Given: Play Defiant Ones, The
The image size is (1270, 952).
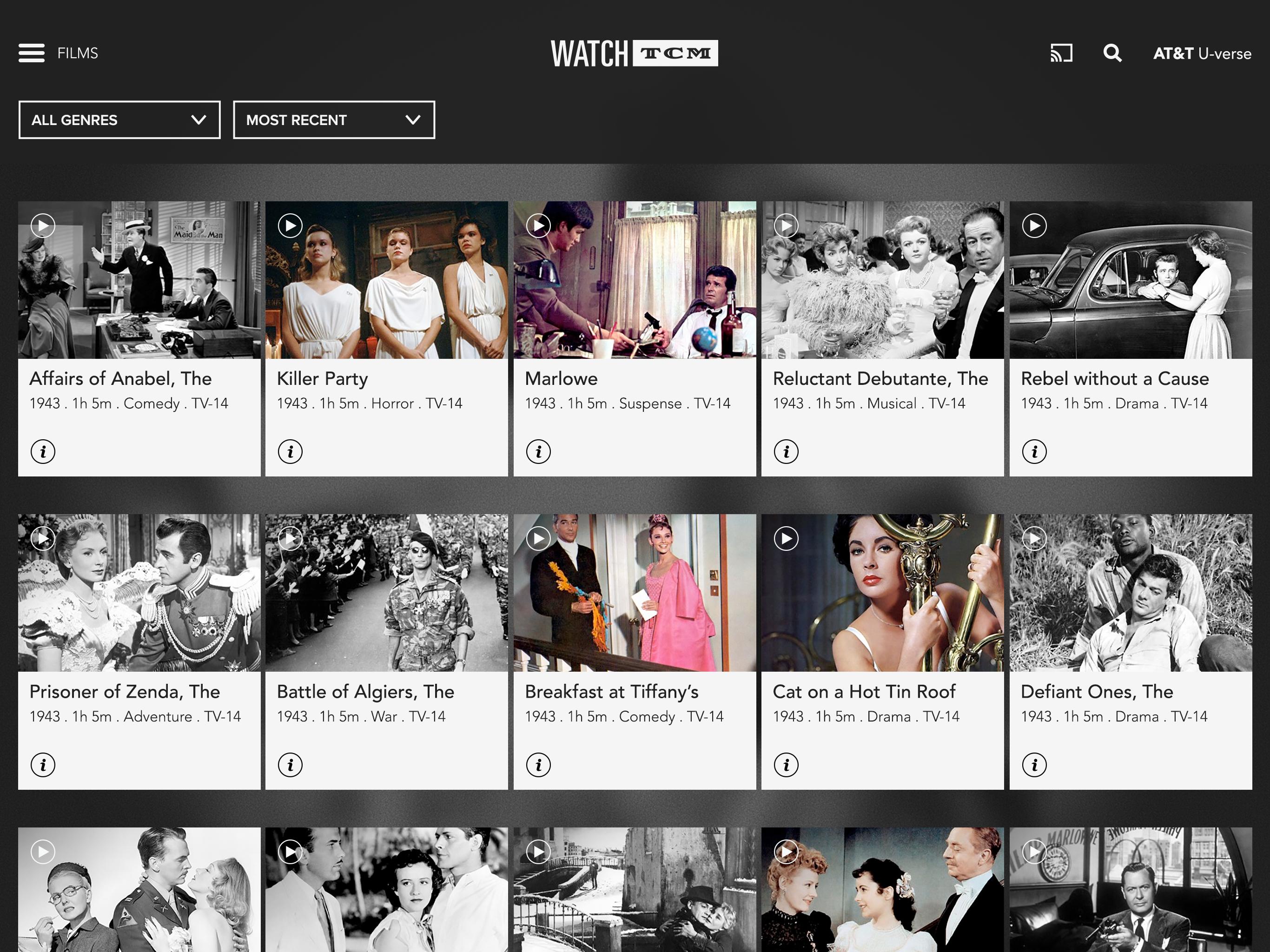Looking at the screenshot, I should coord(1035,539).
